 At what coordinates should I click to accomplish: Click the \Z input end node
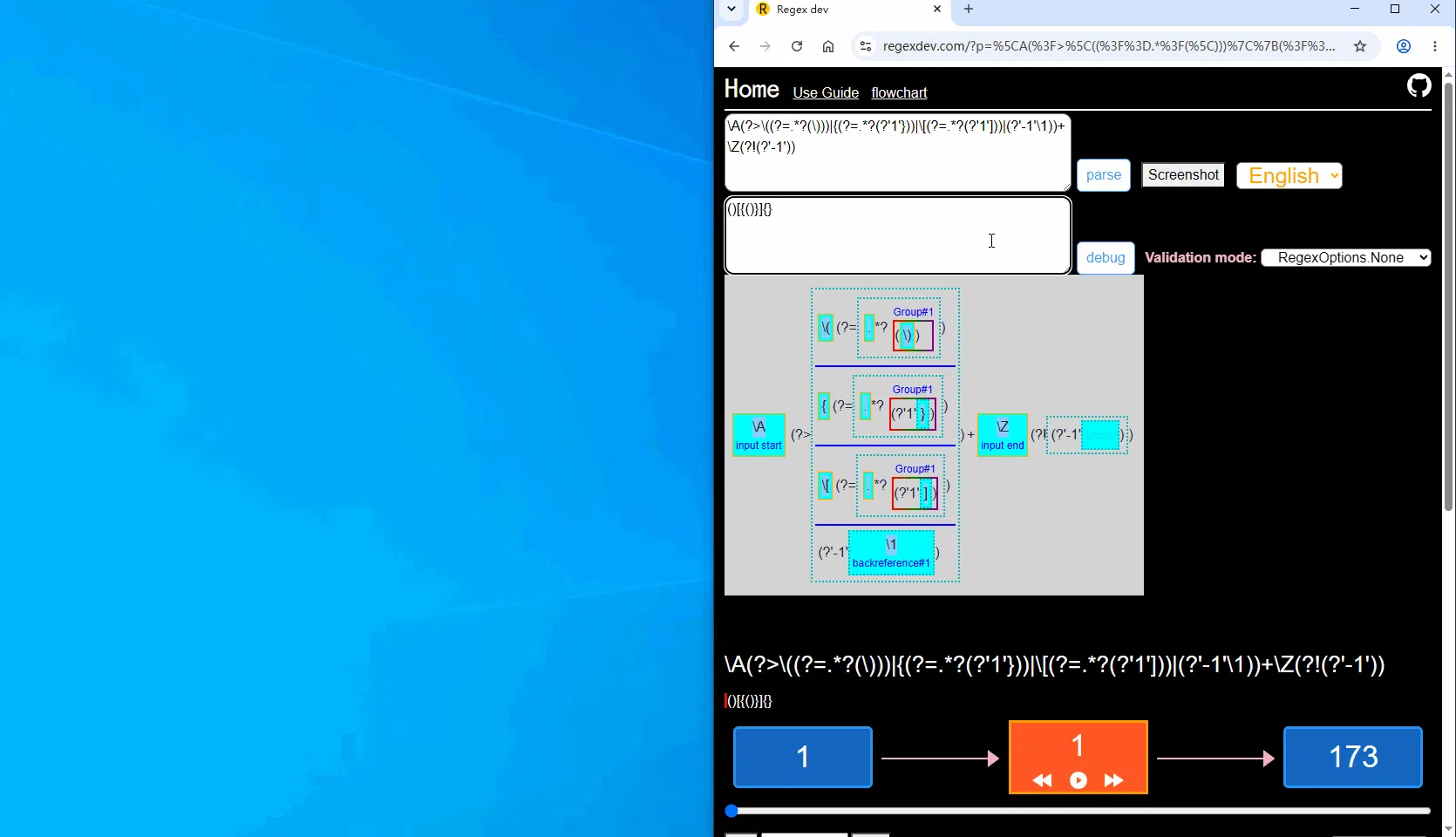(x=1003, y=434)
